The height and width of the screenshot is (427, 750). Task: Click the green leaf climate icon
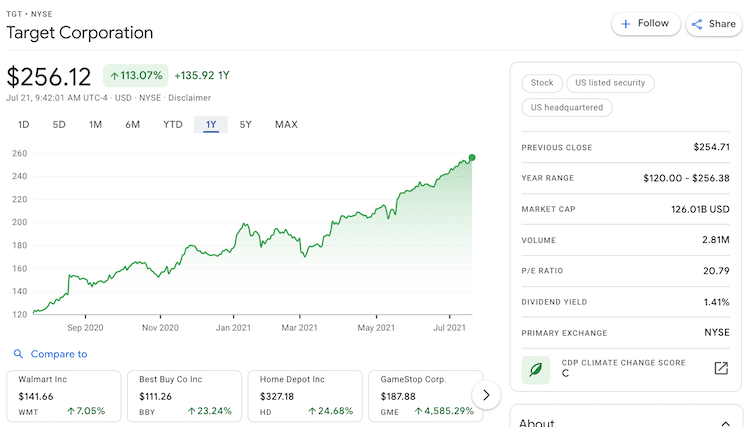536,370
